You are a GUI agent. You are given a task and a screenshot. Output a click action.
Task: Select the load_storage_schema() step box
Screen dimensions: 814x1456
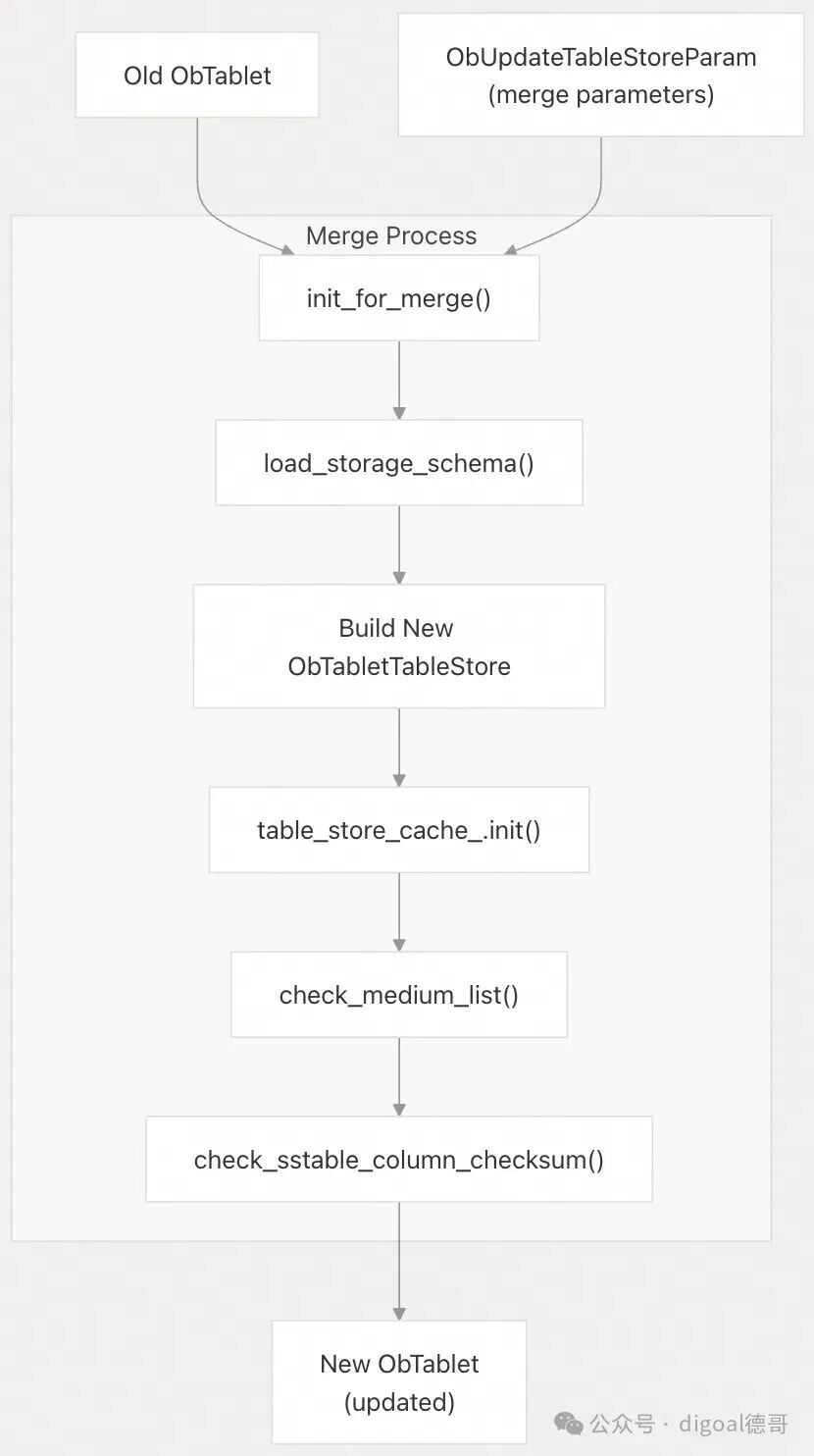coord(399,463)
